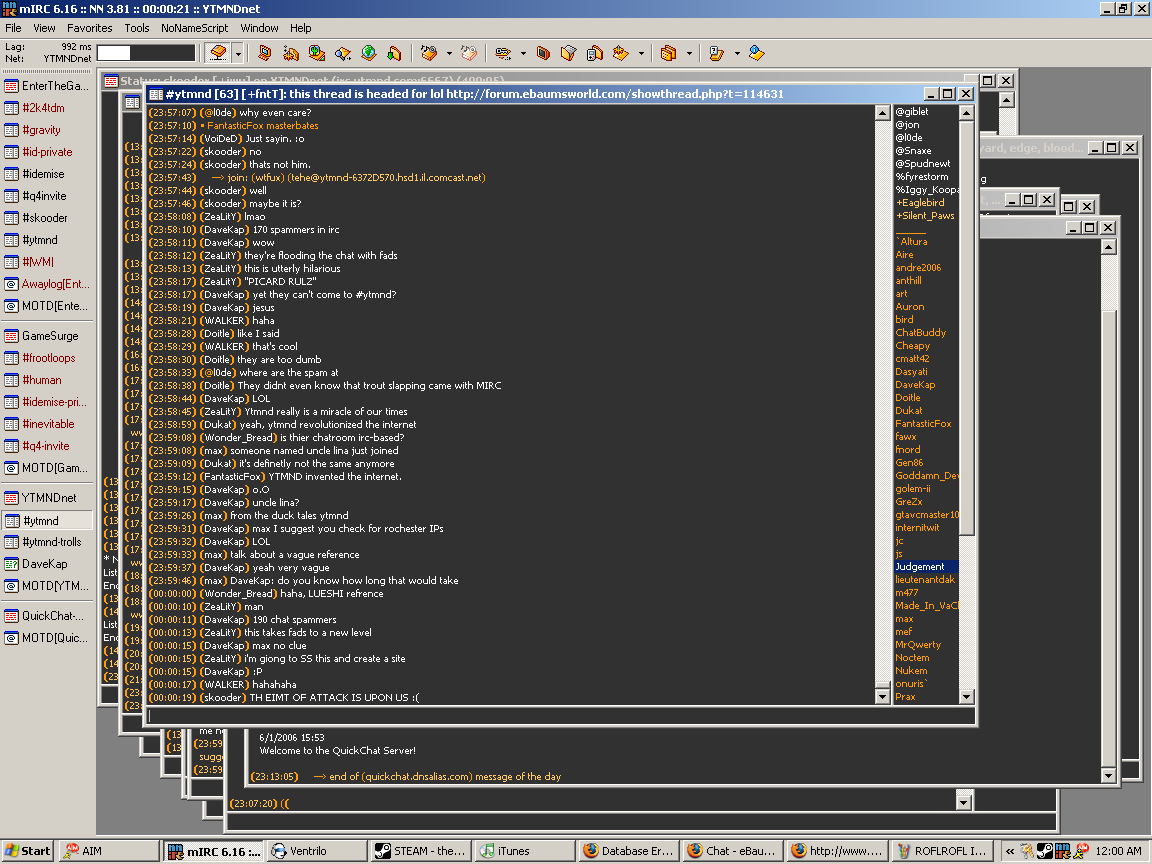Switch to #ytmnd-trolls in the switchbar
The height and width of the screenshot is (864, 1152).
pyautogui.click(x=51, y=542)
